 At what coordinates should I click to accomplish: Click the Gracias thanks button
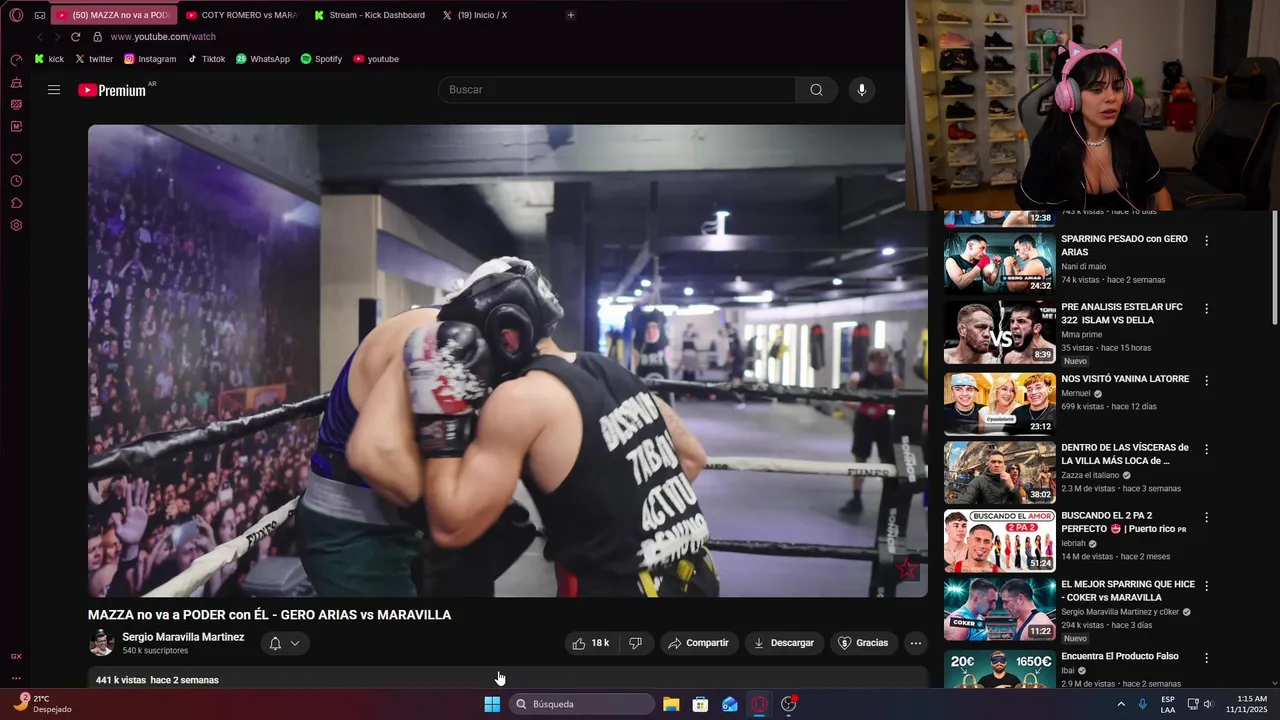click(x=862, y=643)
